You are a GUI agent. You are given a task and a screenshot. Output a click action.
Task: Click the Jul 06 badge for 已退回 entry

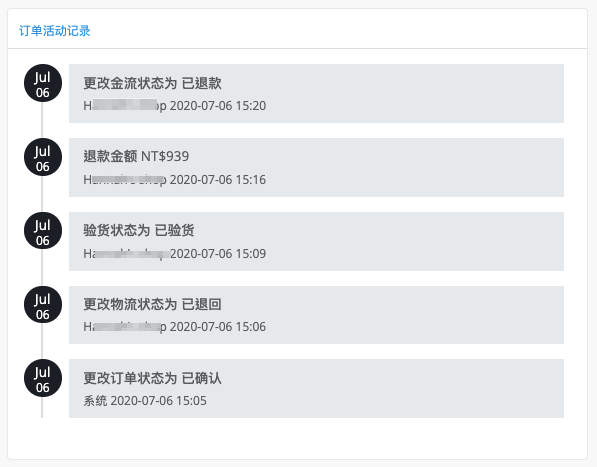(43, 305)
